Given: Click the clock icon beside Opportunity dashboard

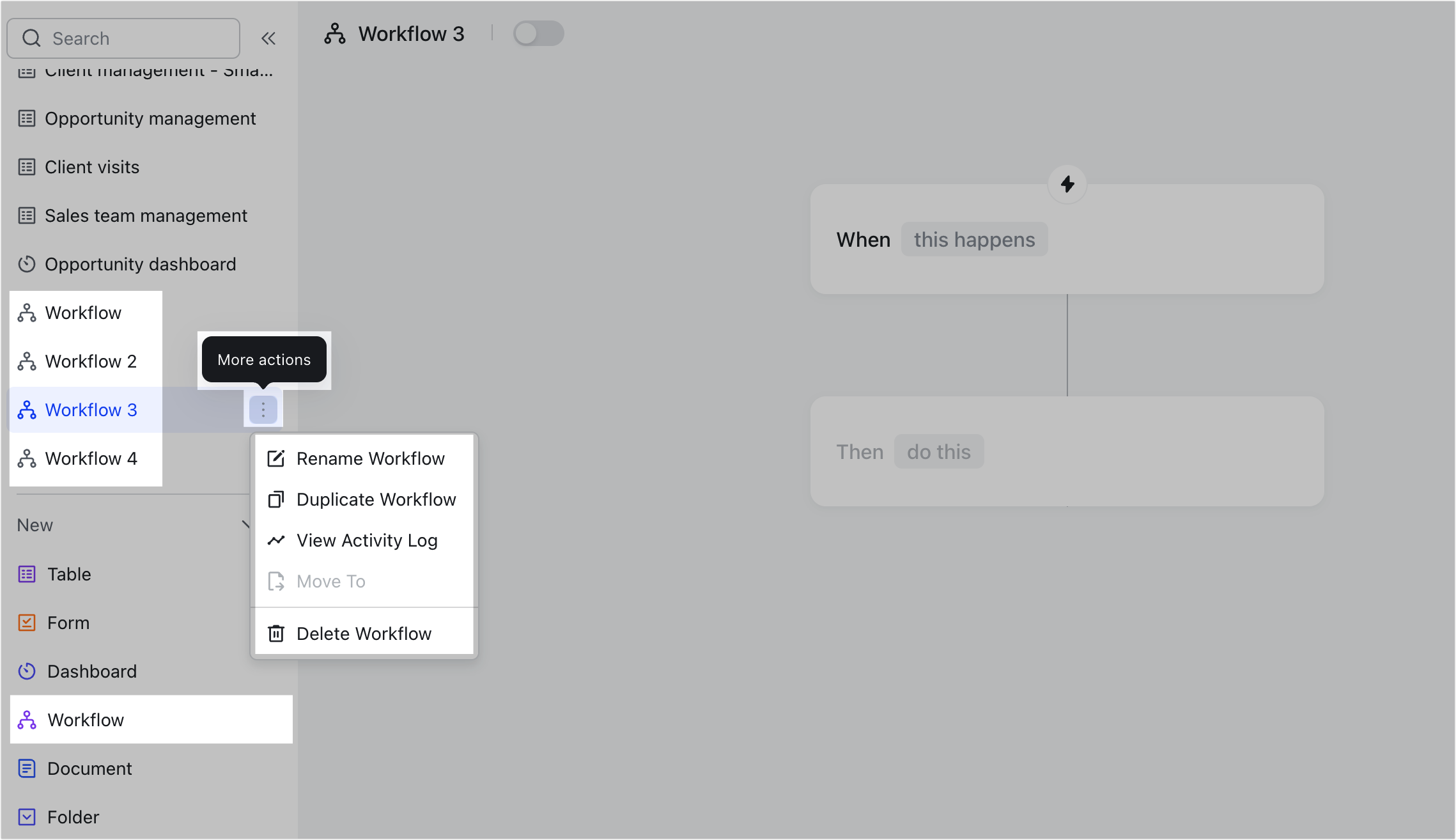Looking at the screenshot, I should click(26, 264).
